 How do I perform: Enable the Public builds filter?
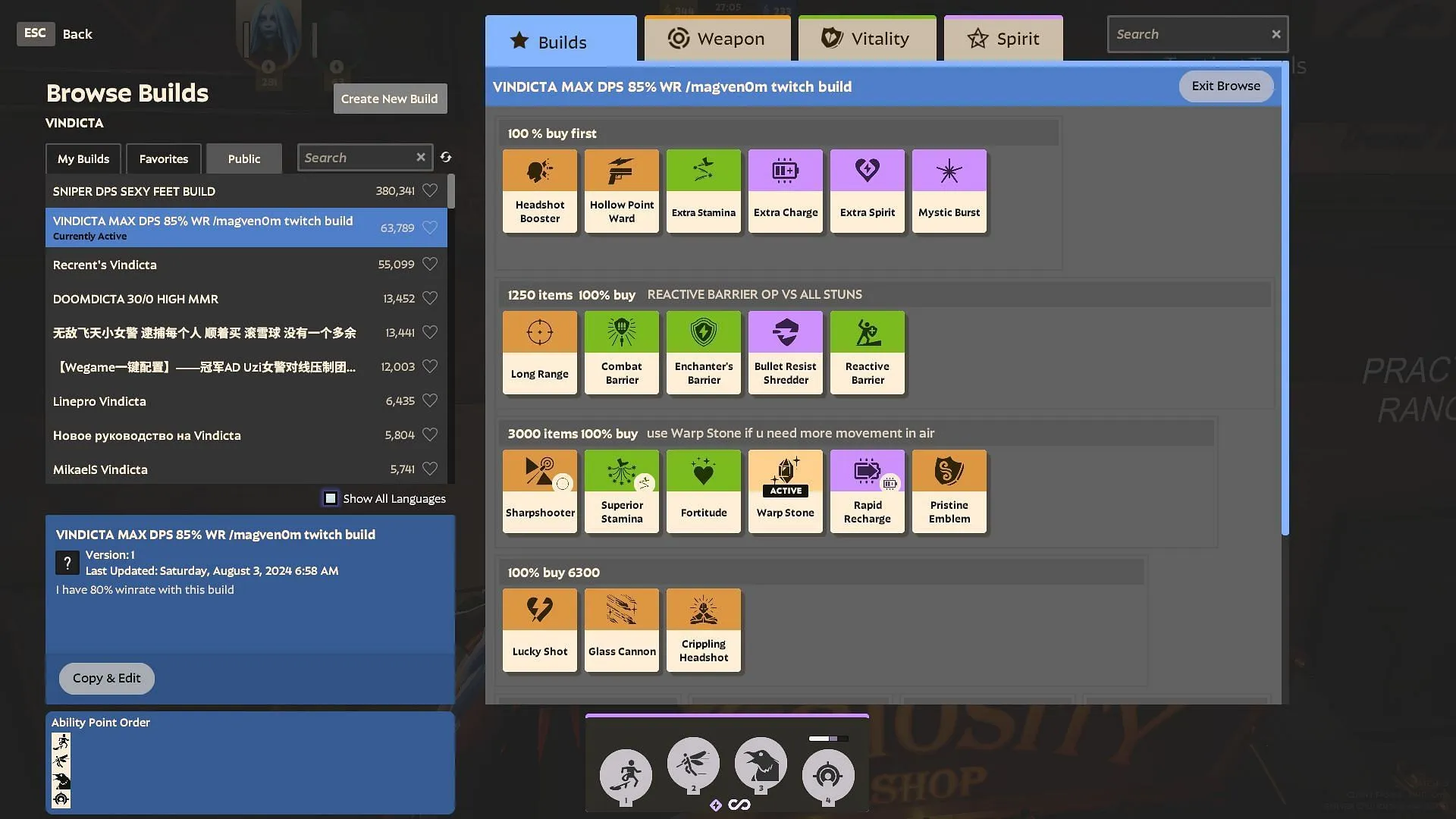pyautogui.click(x=244, y=158)
